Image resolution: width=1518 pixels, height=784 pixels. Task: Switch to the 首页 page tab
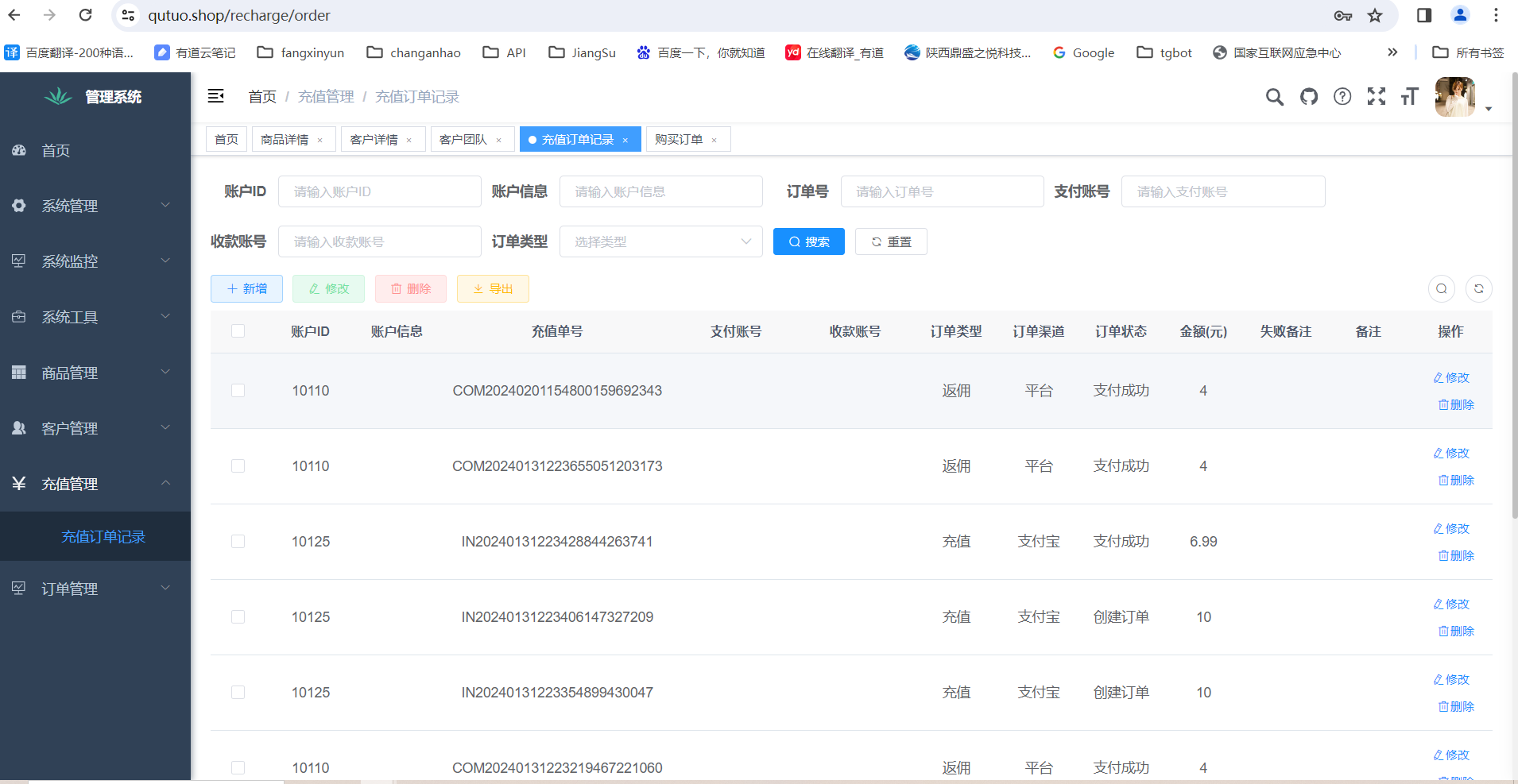point(227,140)
